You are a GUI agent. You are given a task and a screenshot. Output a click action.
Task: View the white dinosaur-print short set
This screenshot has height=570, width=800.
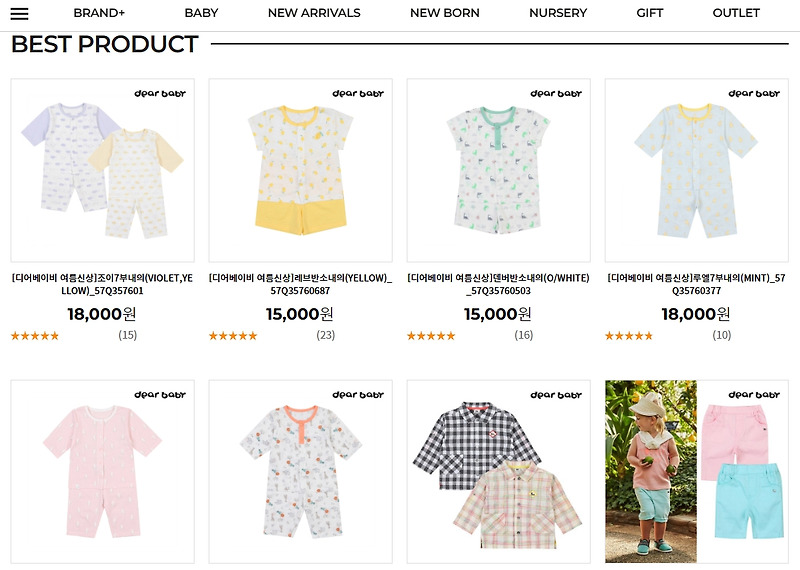pyautogui.click(x=498, y=170)
